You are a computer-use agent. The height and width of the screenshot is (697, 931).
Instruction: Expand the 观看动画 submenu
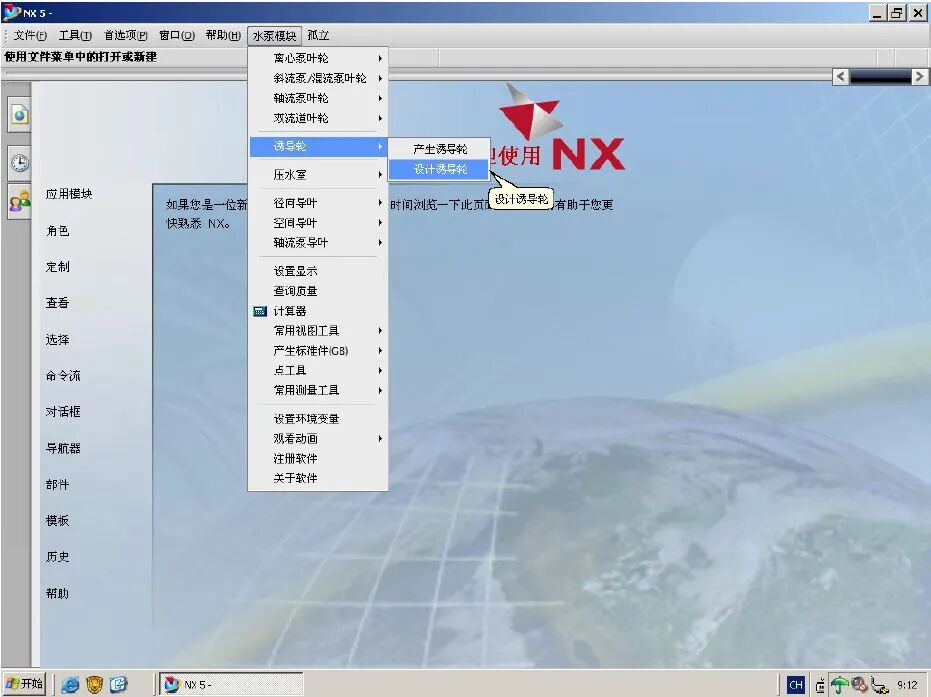pos(318,439)
